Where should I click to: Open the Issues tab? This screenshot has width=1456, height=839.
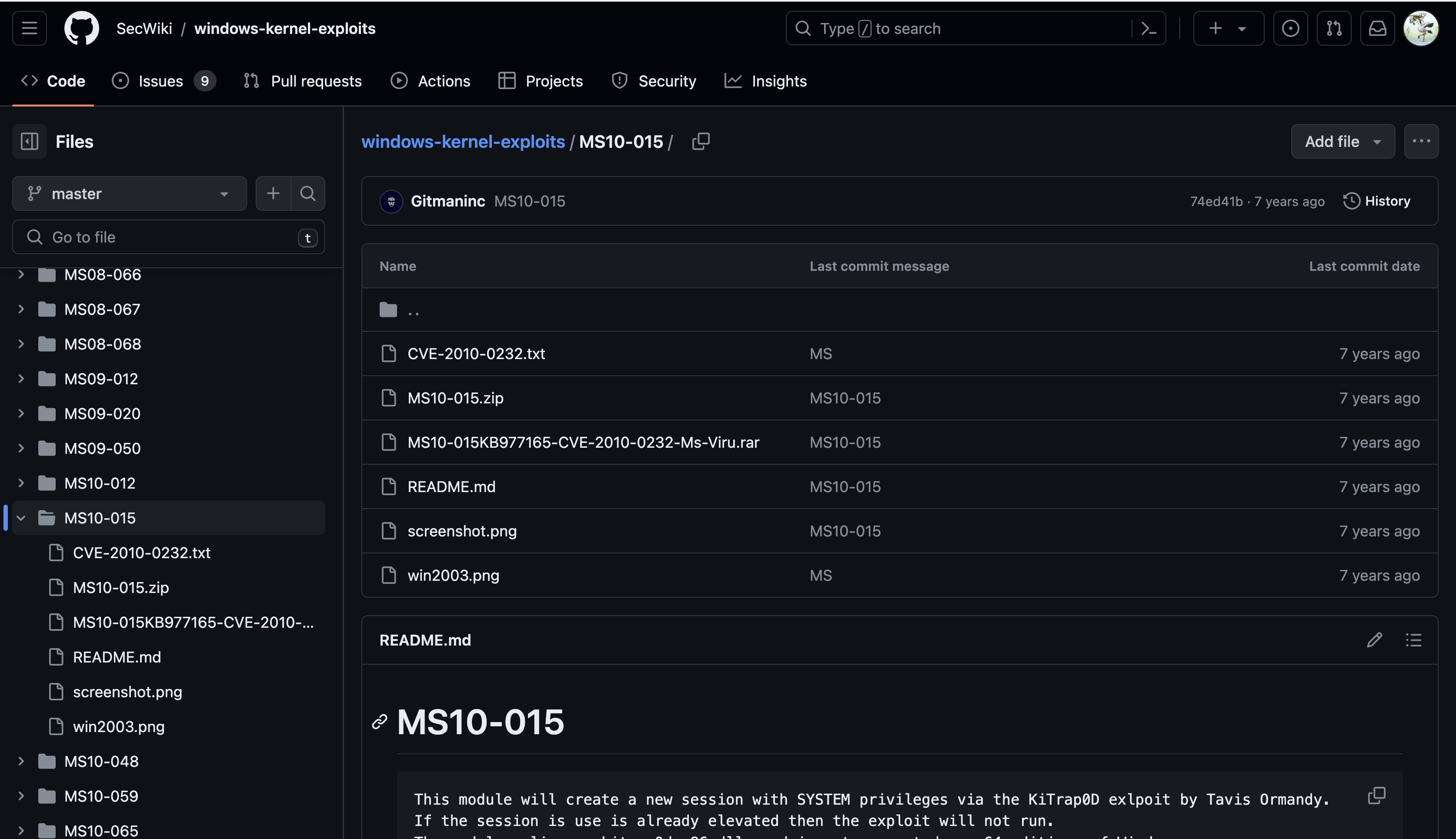164,81
